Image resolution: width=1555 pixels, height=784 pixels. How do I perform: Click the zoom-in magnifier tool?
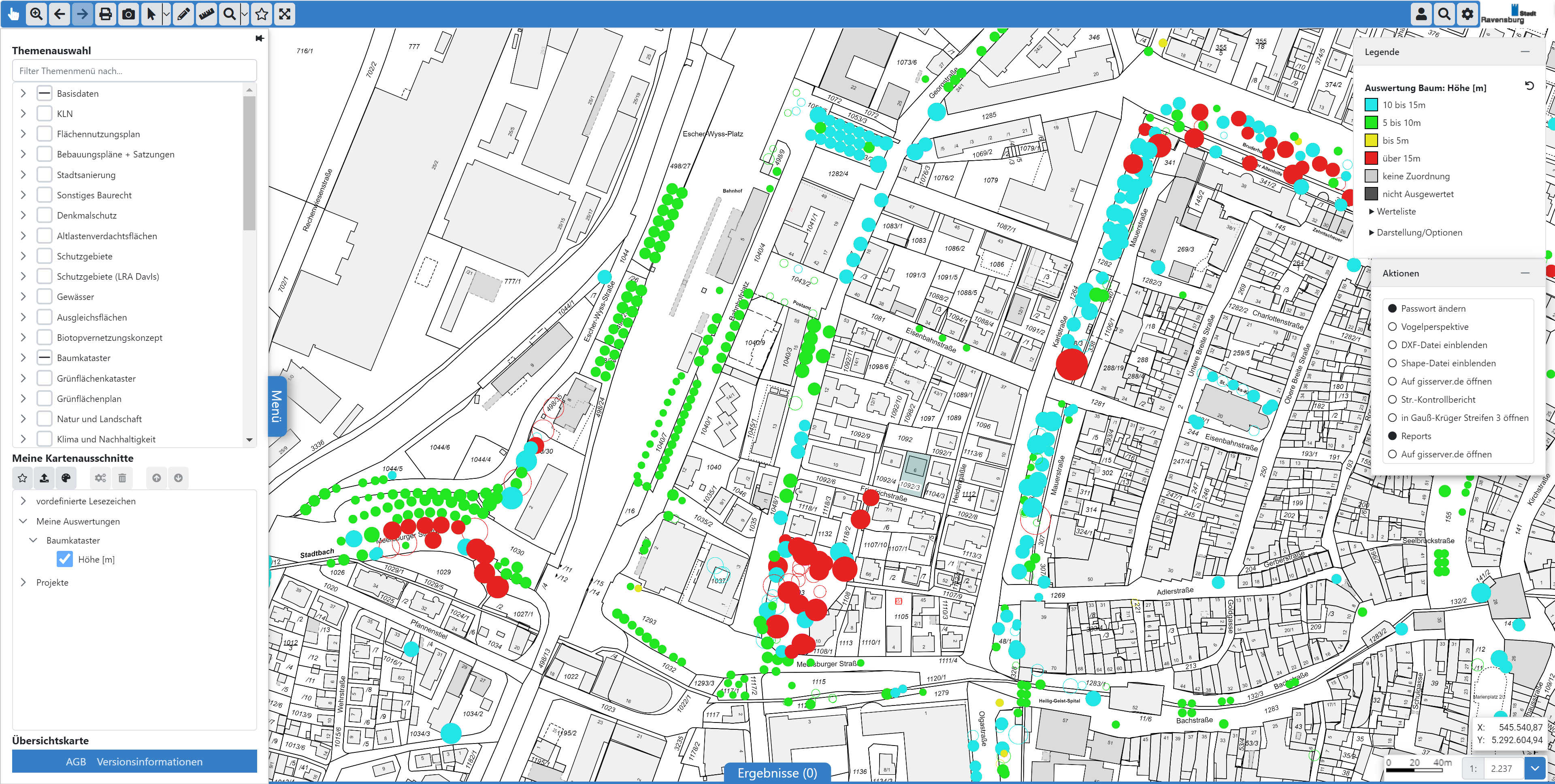point(36,14)
